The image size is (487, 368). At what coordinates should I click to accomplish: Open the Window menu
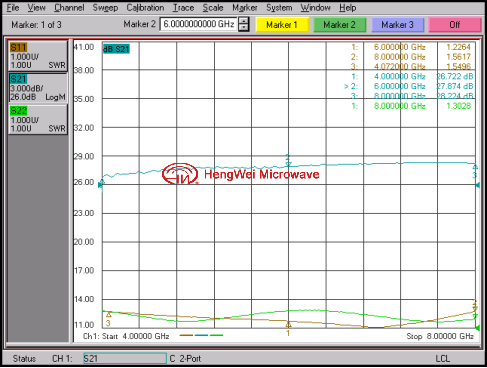(x=315, y=7)
